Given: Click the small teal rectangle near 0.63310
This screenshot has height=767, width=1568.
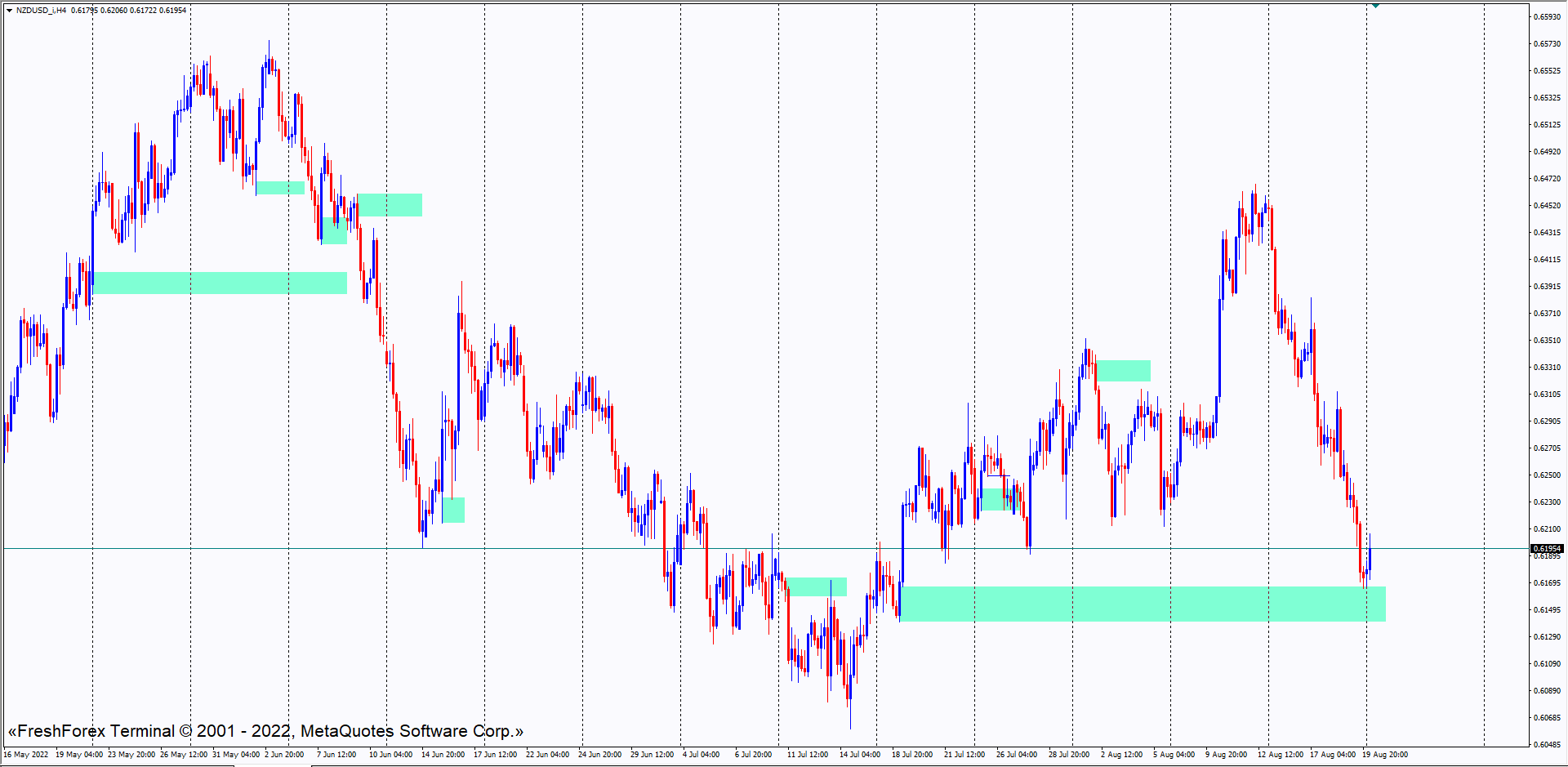Looking at the screenshot, I should click(1123, 371).
